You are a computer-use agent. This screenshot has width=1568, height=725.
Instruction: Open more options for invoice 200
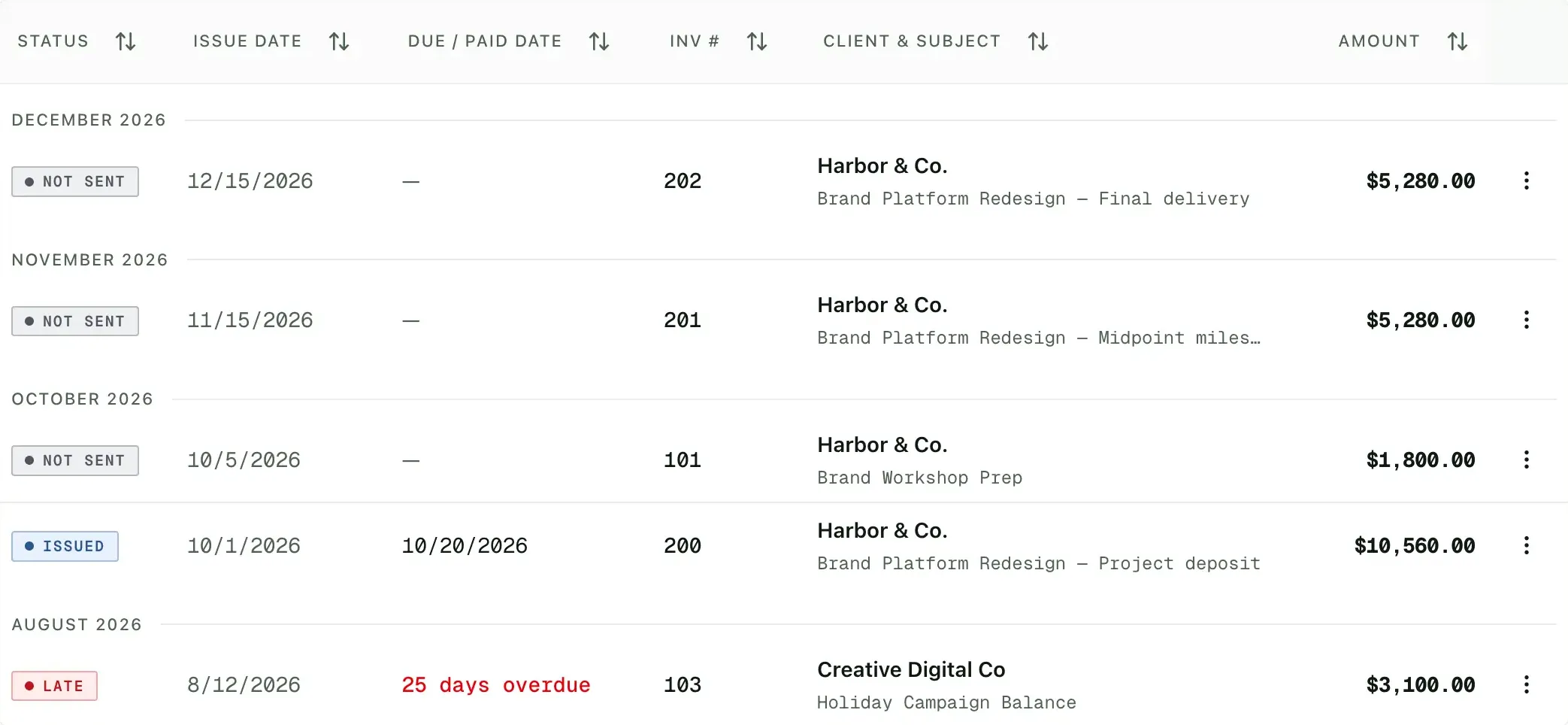click(x=1526, y=545)
